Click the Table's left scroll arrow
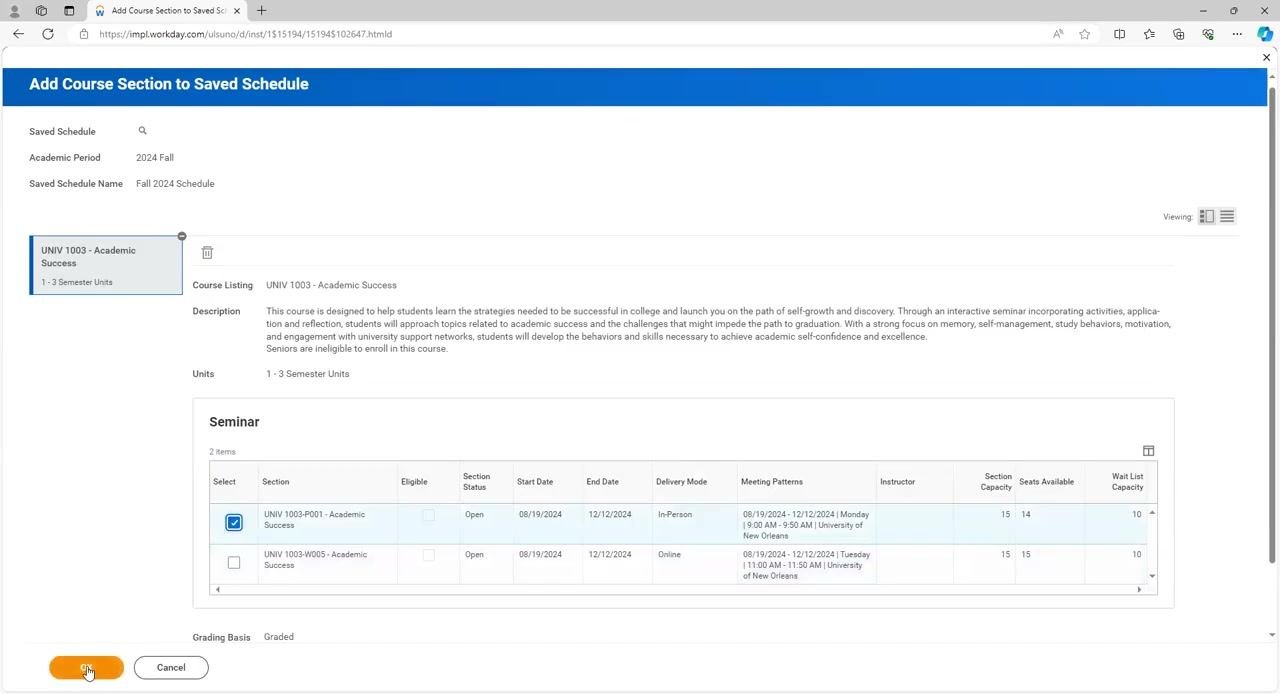 tap(218, 589)
